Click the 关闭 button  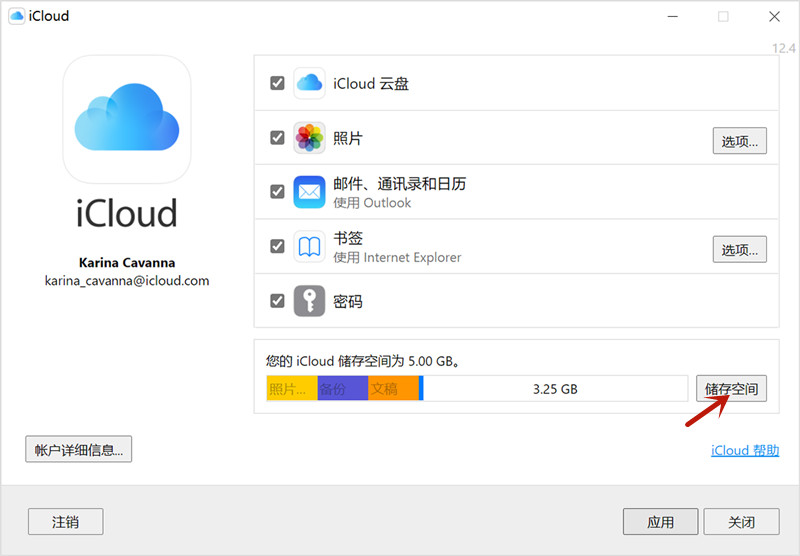(741, 522)
